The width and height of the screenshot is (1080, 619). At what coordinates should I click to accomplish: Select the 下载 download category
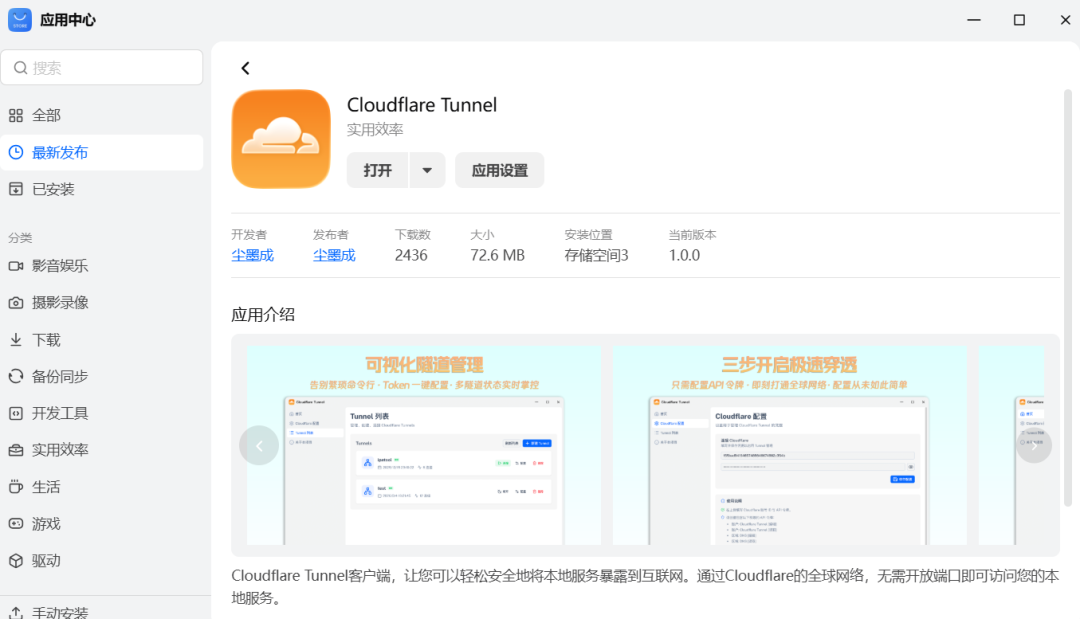46,340
